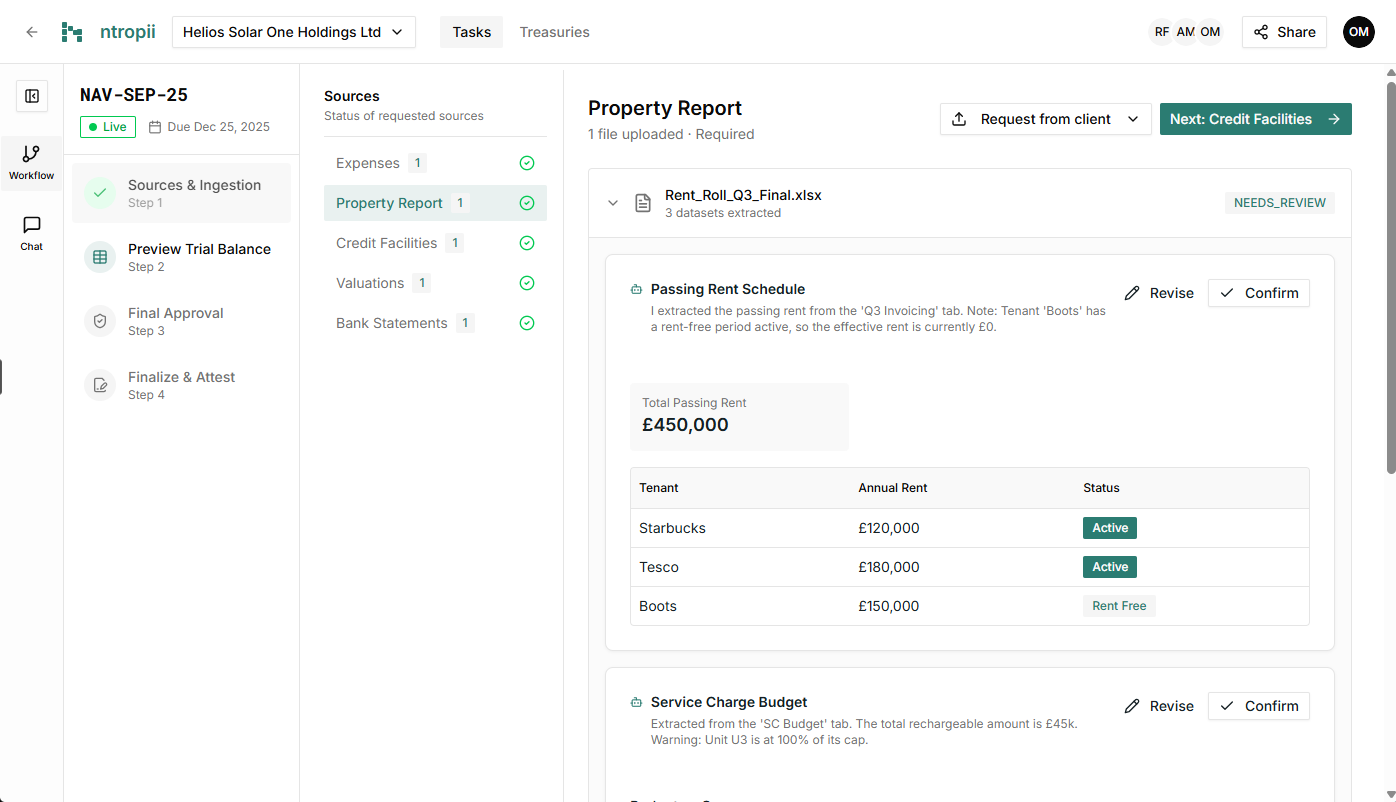Click the Valuations green check status

point(527,283)
